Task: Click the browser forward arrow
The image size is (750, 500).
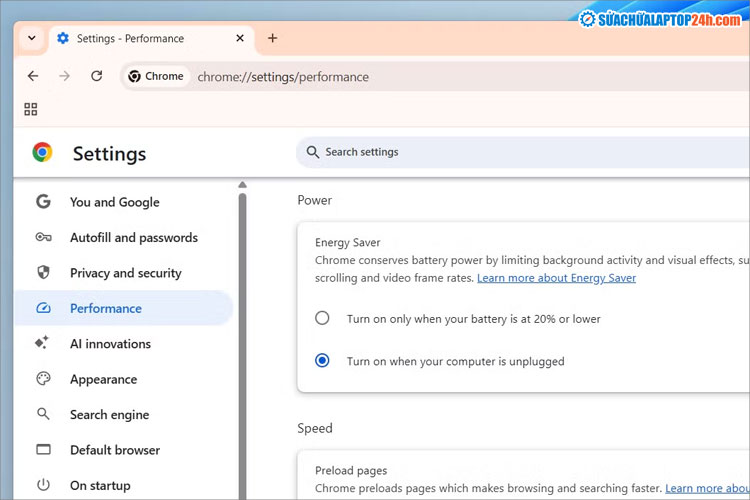Action: (65, 76)
